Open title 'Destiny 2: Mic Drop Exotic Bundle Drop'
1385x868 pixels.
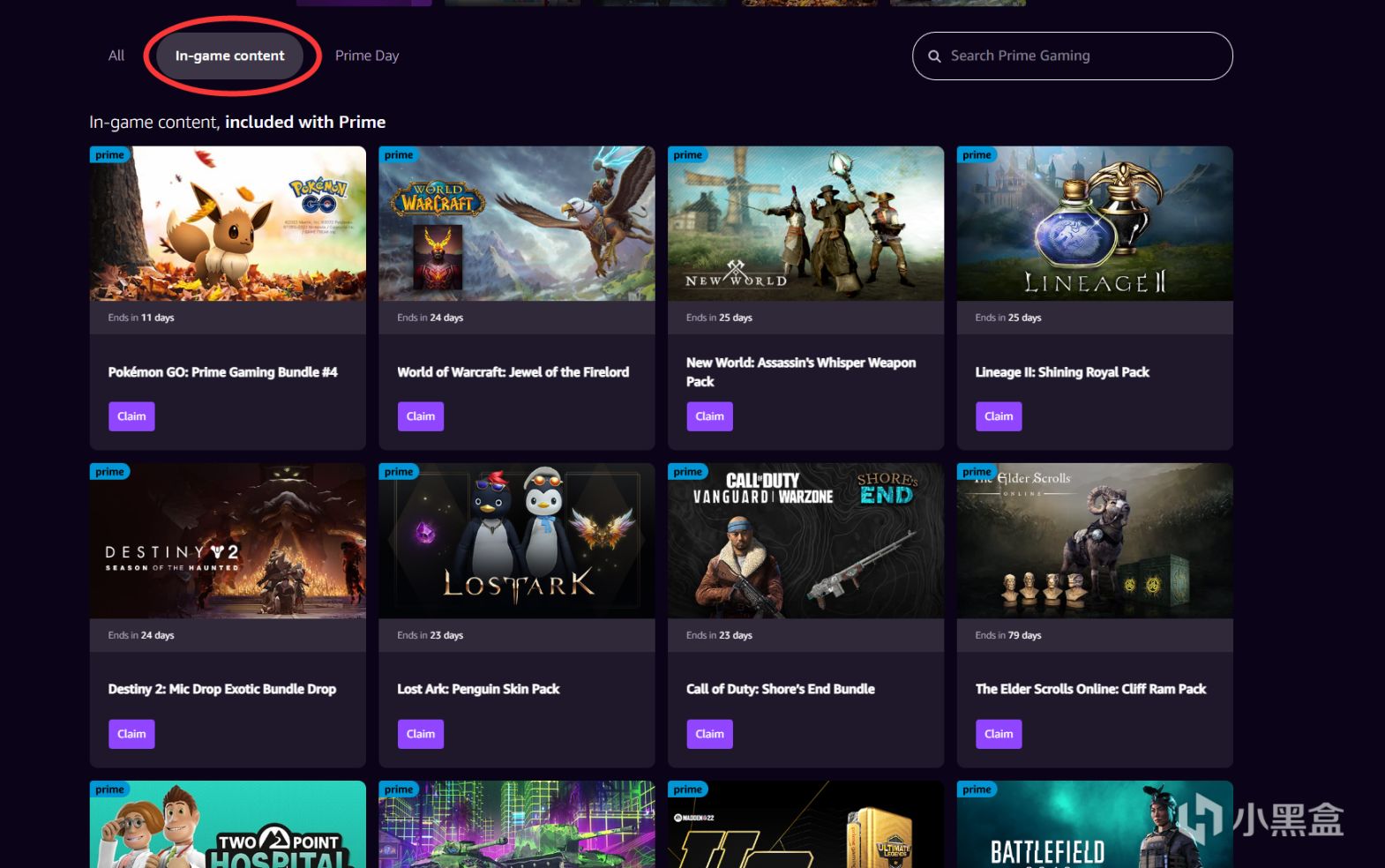click(222, 689)
